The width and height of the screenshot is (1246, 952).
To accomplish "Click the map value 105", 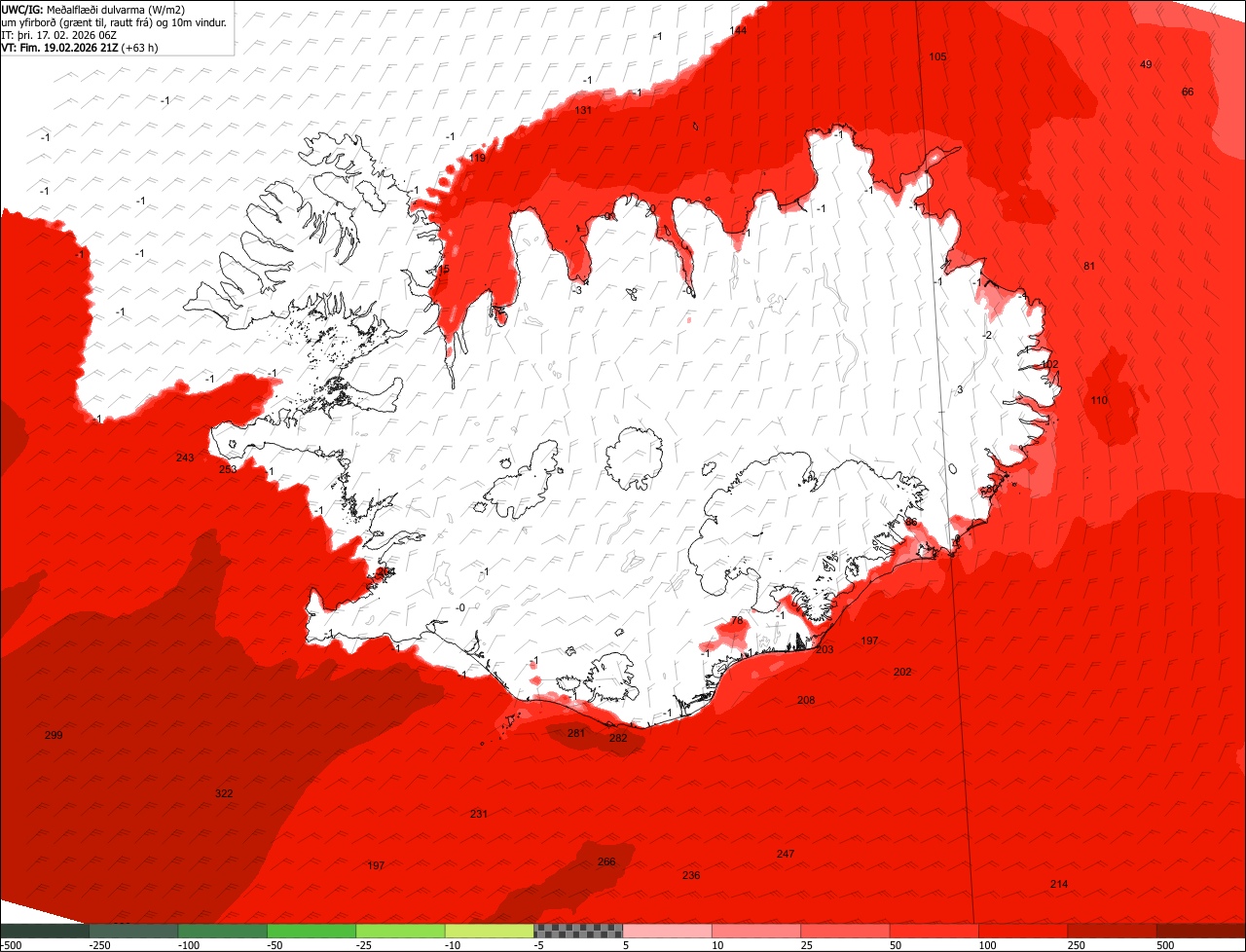I will (937, 57).
